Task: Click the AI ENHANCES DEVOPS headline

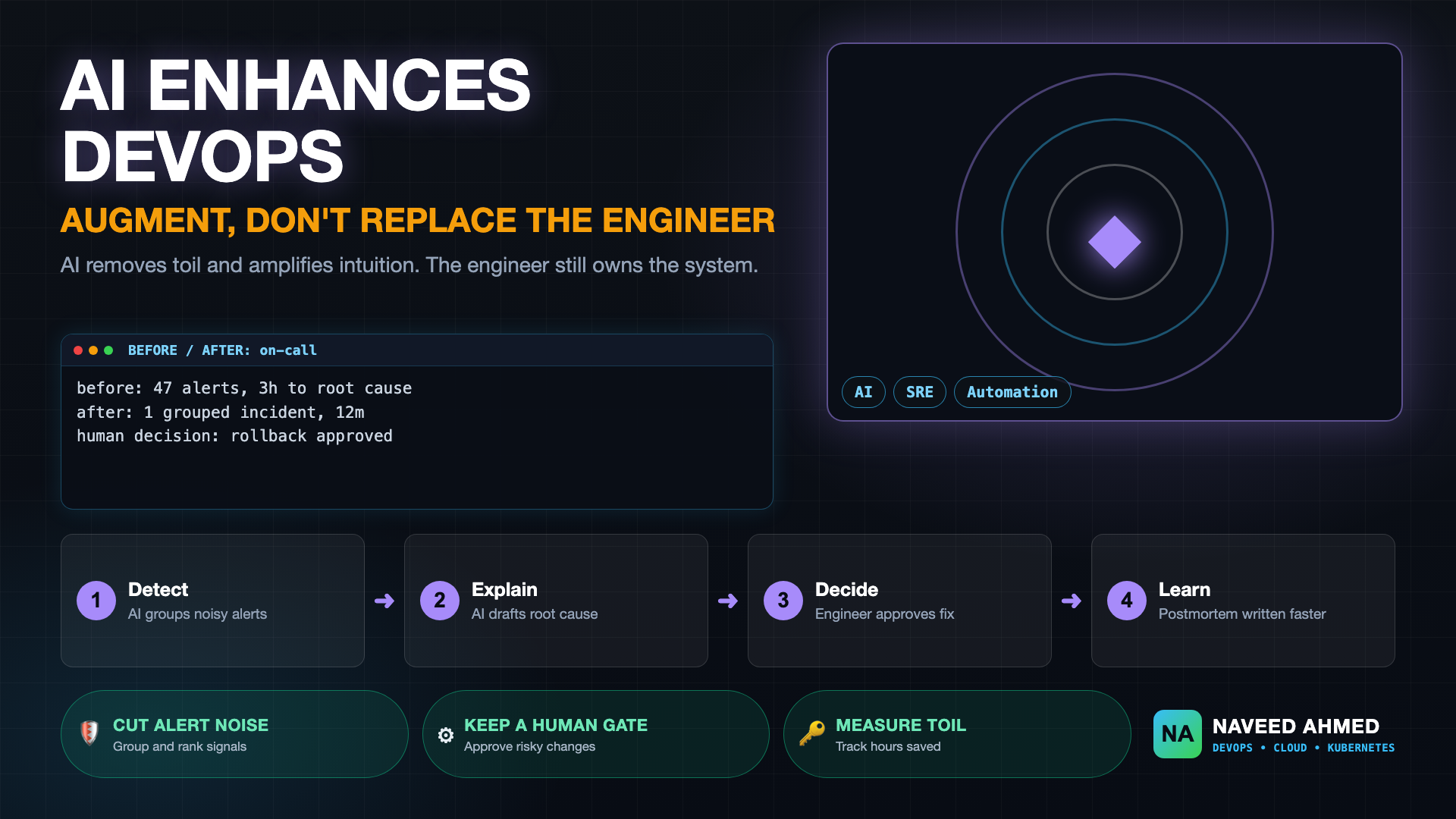Action: 296,121
